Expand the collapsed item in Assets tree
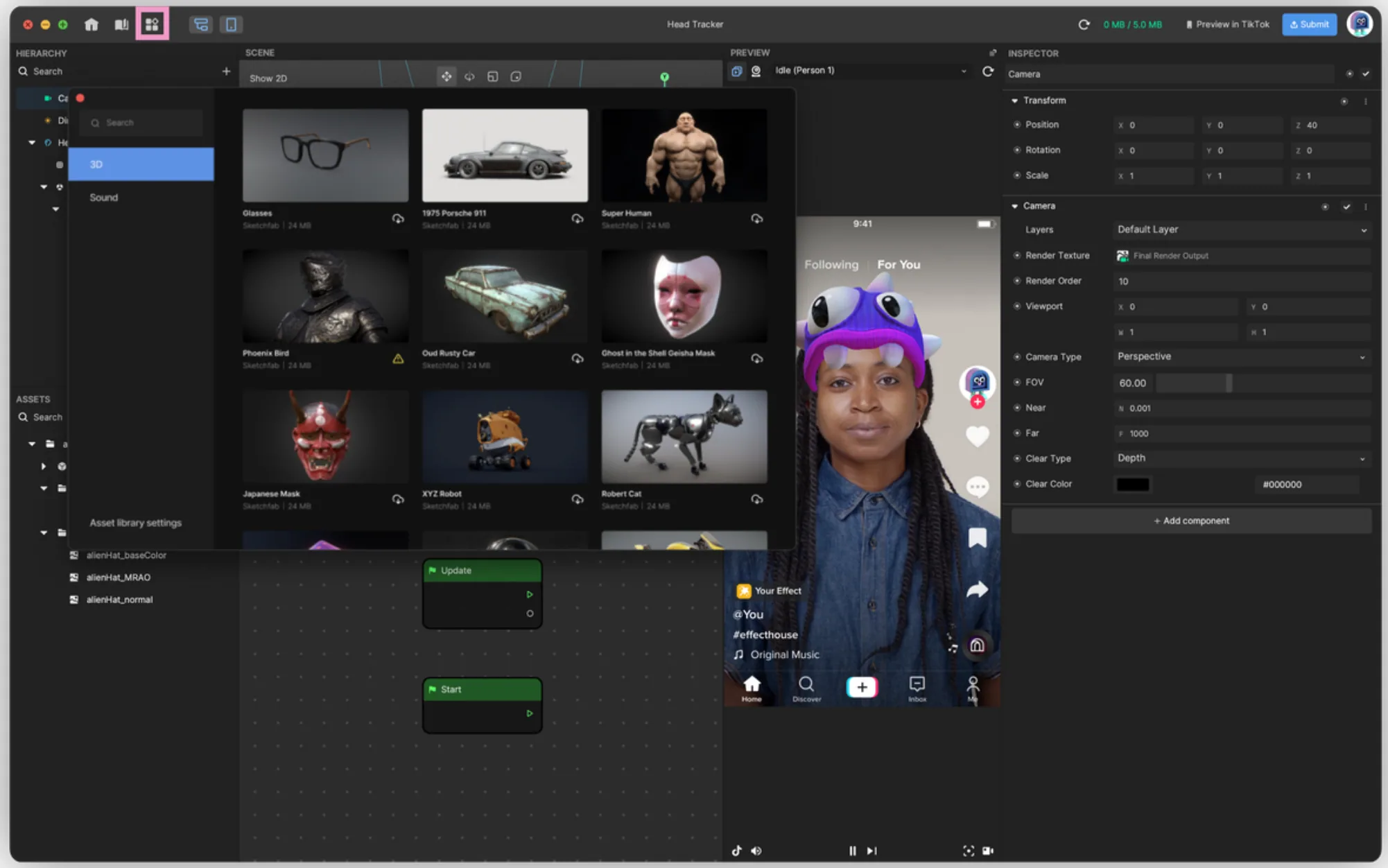The height and width of the screenshot is (868, 1388). pyautogui.click(x=43, y=467)
